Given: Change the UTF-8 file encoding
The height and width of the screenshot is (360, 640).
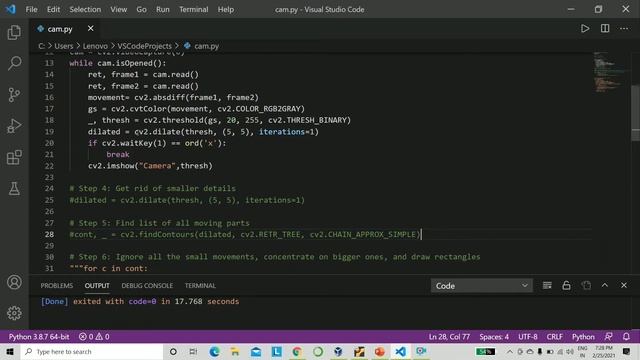Looking at the screenshot, I should coord(528,337).
